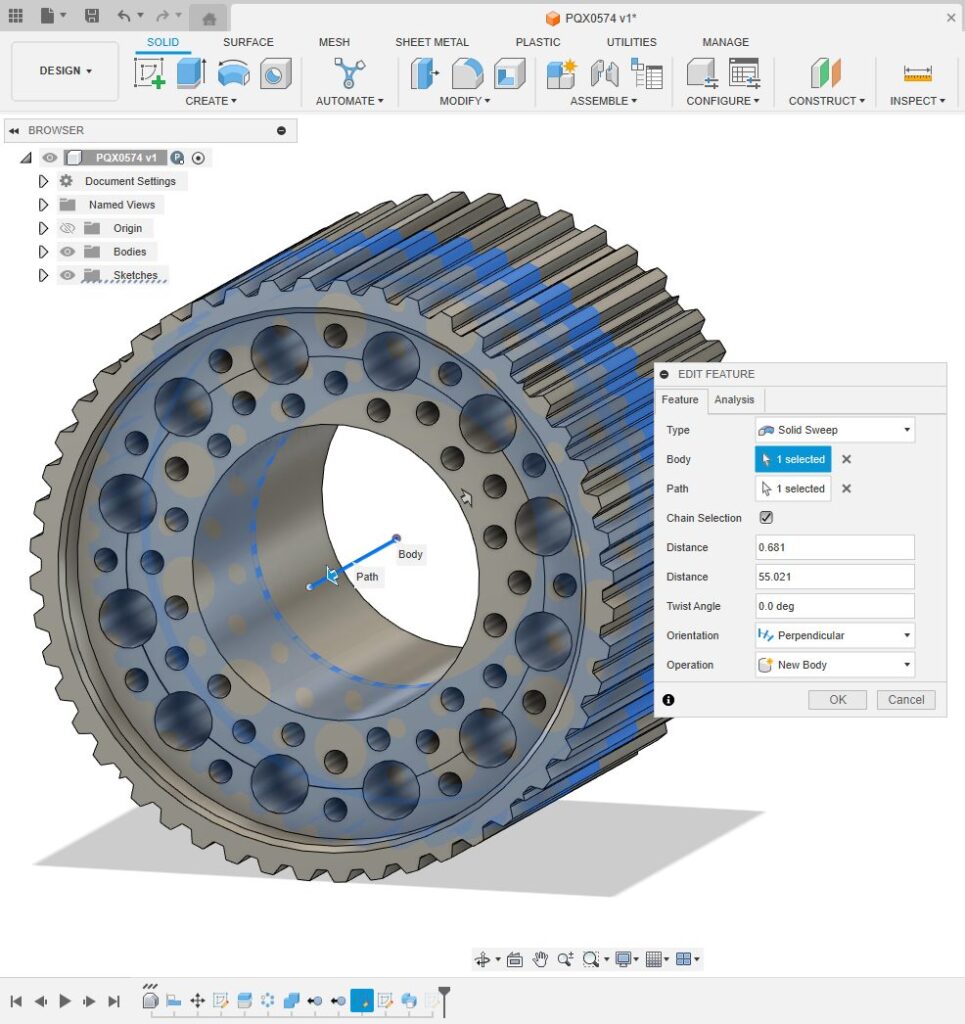Select the Extrude tool in the Create panel

191,72
